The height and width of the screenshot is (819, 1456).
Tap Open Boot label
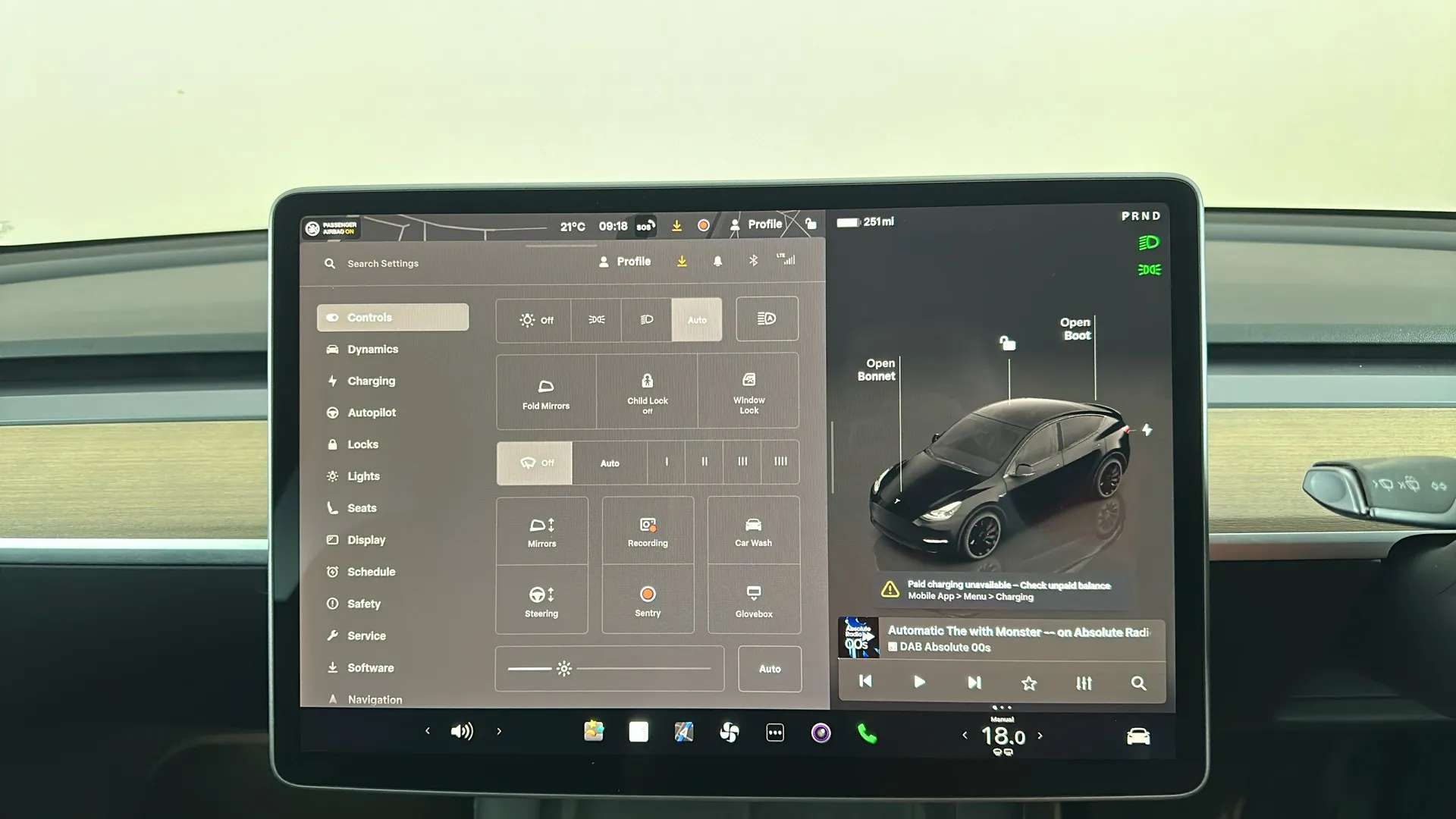pos(1075,329)
